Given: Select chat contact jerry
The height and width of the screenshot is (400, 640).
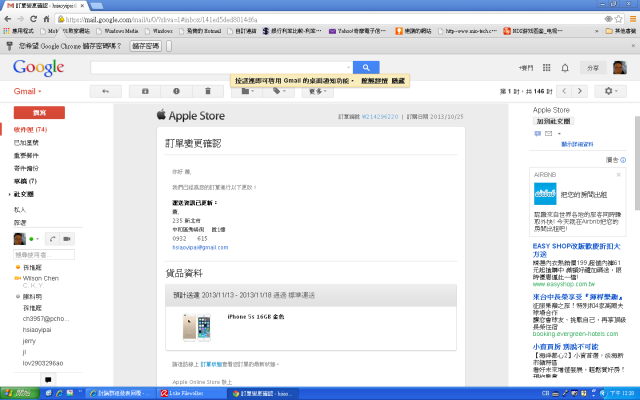Looking at the screenshot, I should point(29,341).
